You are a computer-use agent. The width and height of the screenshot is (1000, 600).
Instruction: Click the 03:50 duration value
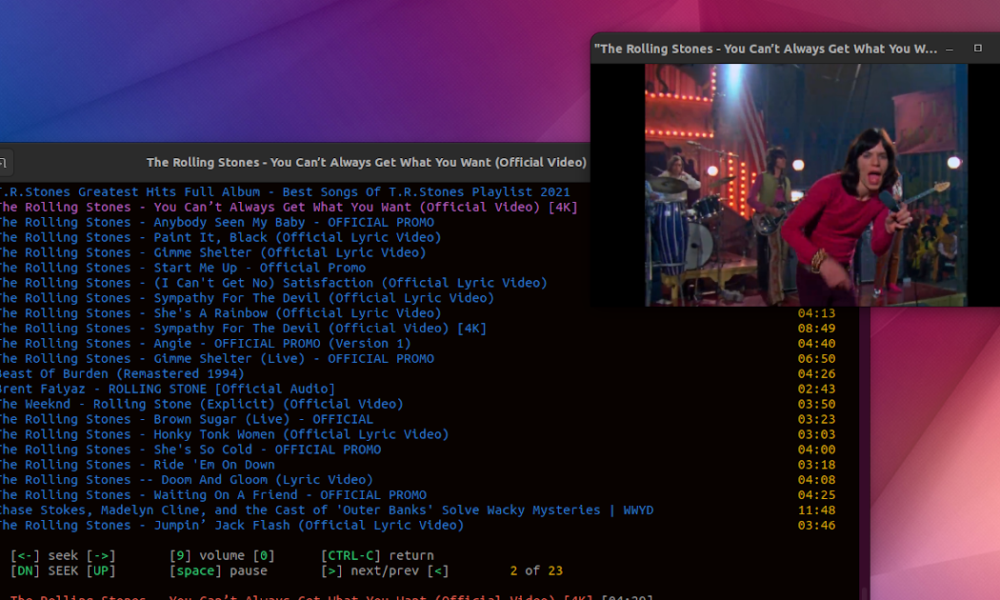816,404
